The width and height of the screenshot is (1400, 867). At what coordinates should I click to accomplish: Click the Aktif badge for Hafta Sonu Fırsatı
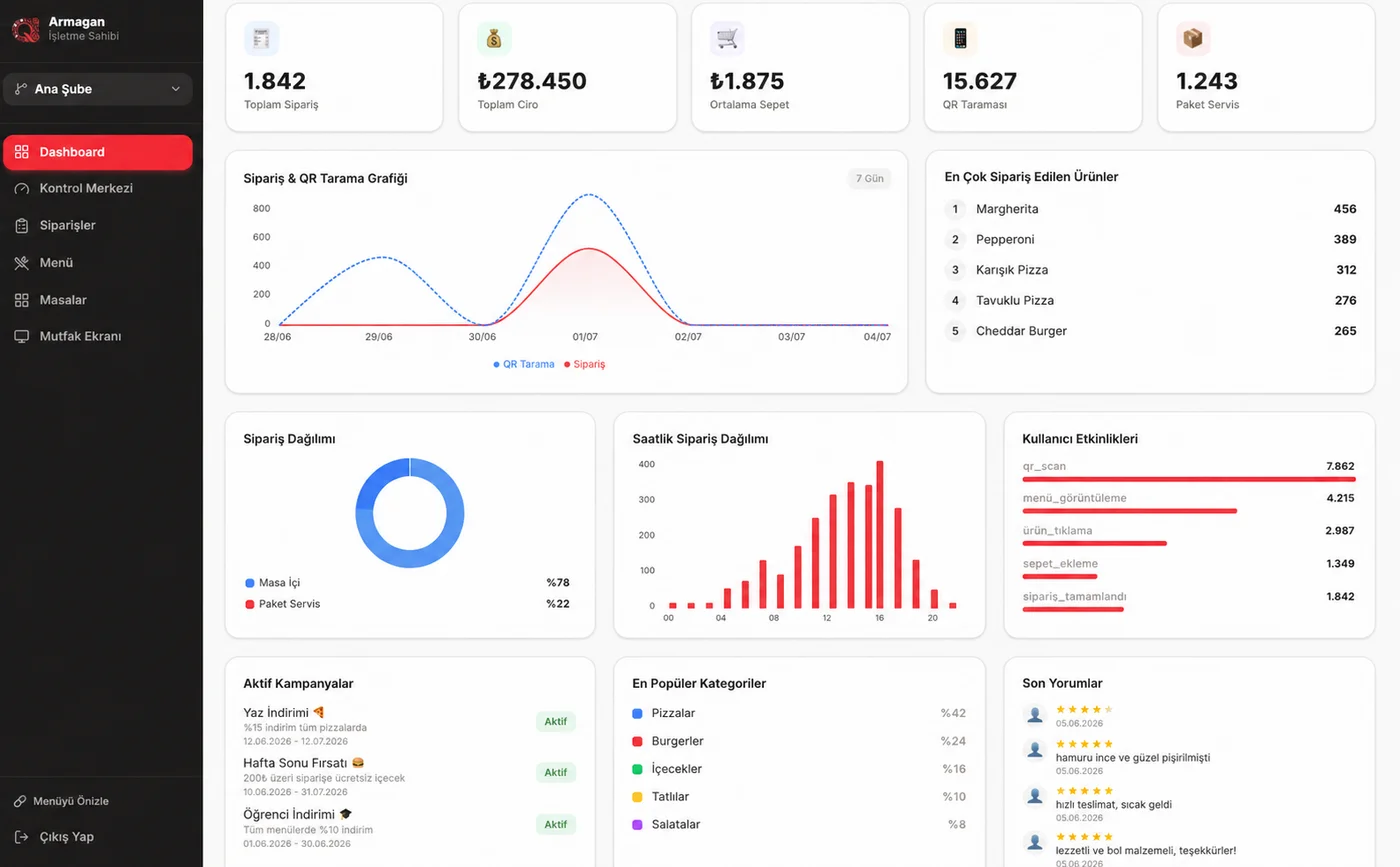(x=556, y=772)
